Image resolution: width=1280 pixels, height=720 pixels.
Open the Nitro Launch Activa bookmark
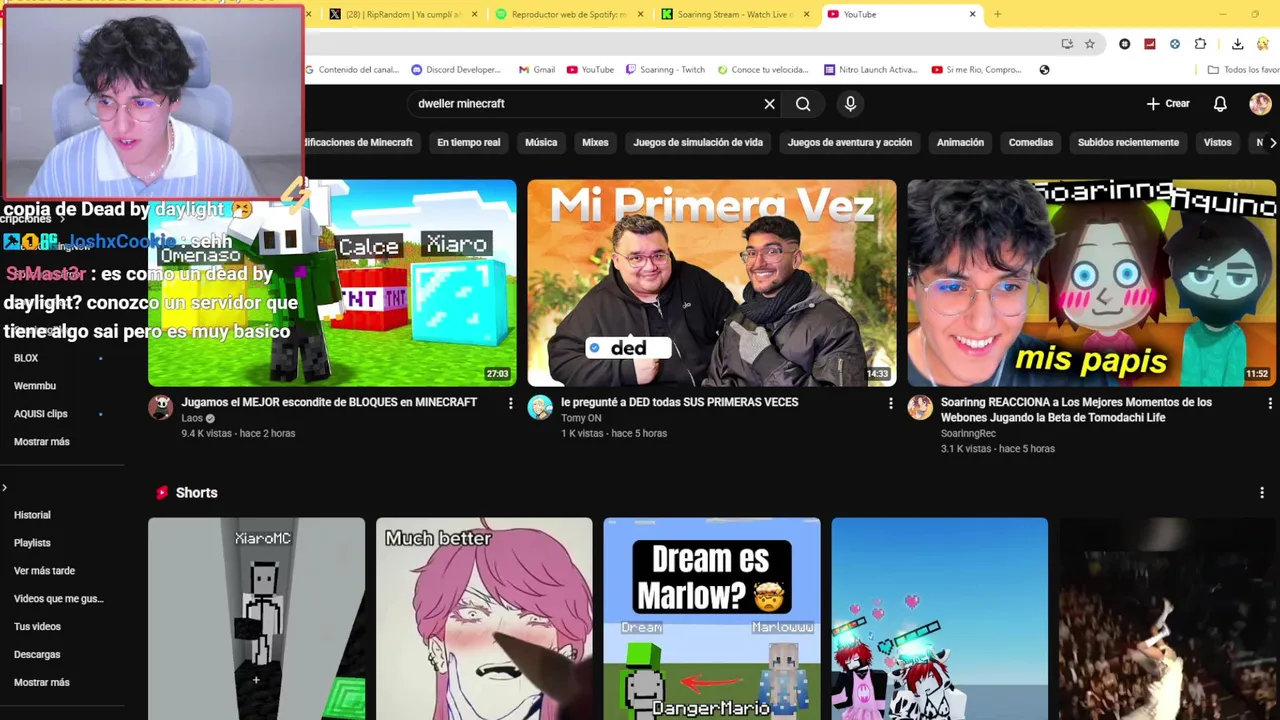point(871,70)
